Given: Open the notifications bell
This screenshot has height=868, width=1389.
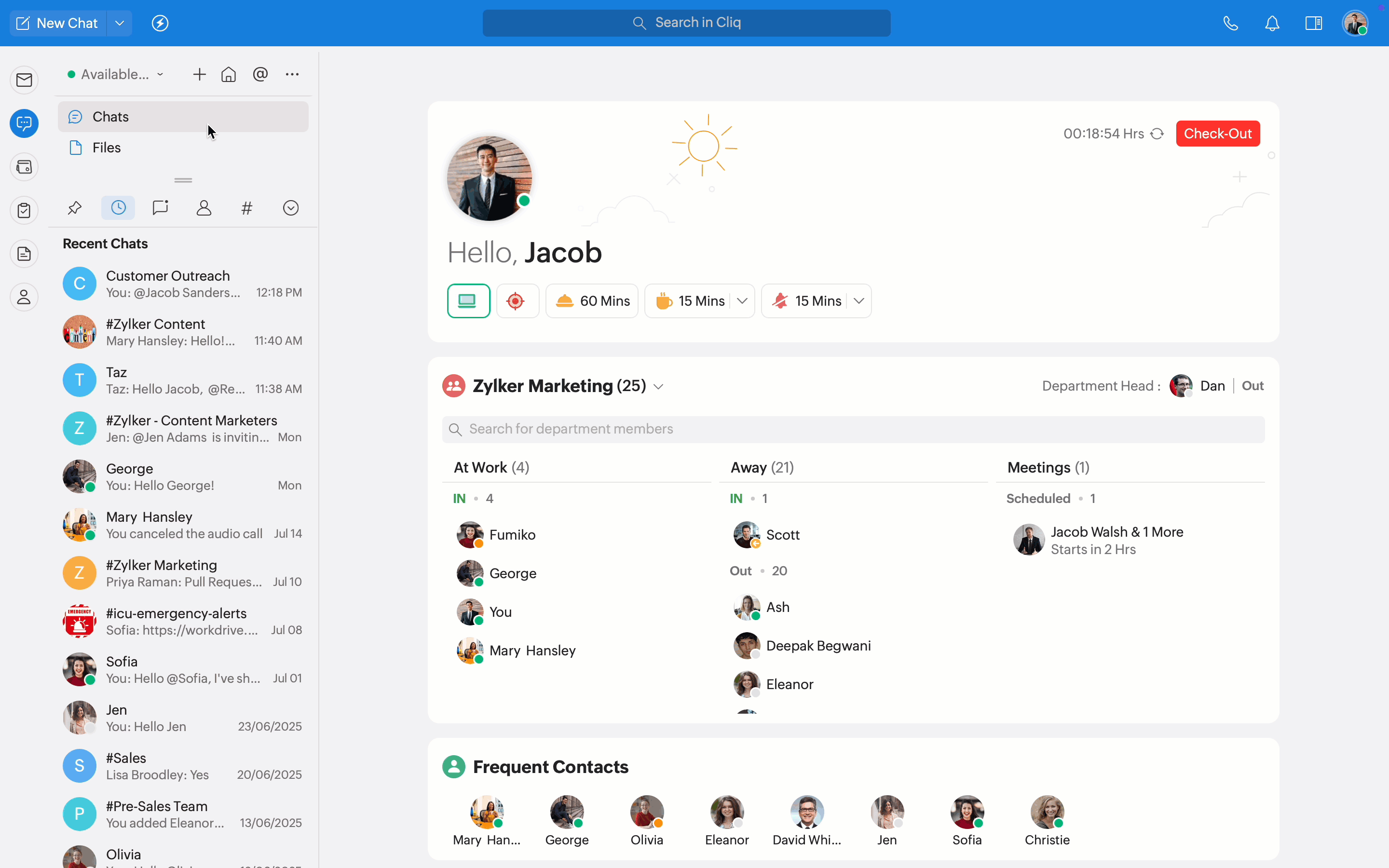Looking at the screenshot, I should 1272,23.
